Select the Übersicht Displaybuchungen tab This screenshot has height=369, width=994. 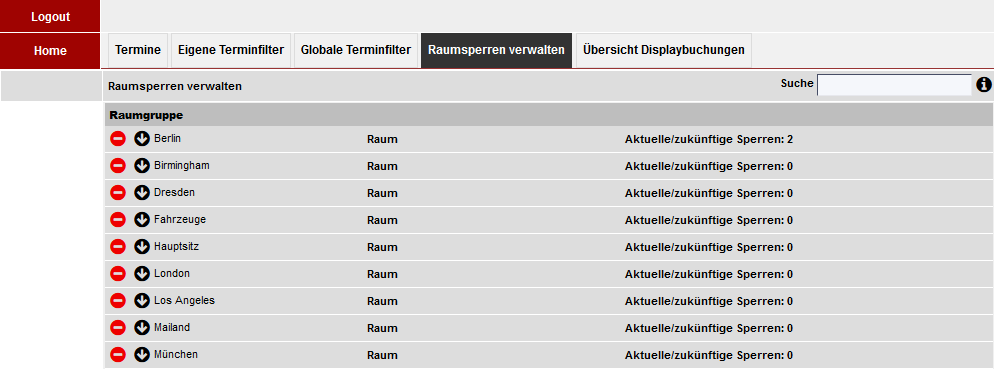pos(664,50)
